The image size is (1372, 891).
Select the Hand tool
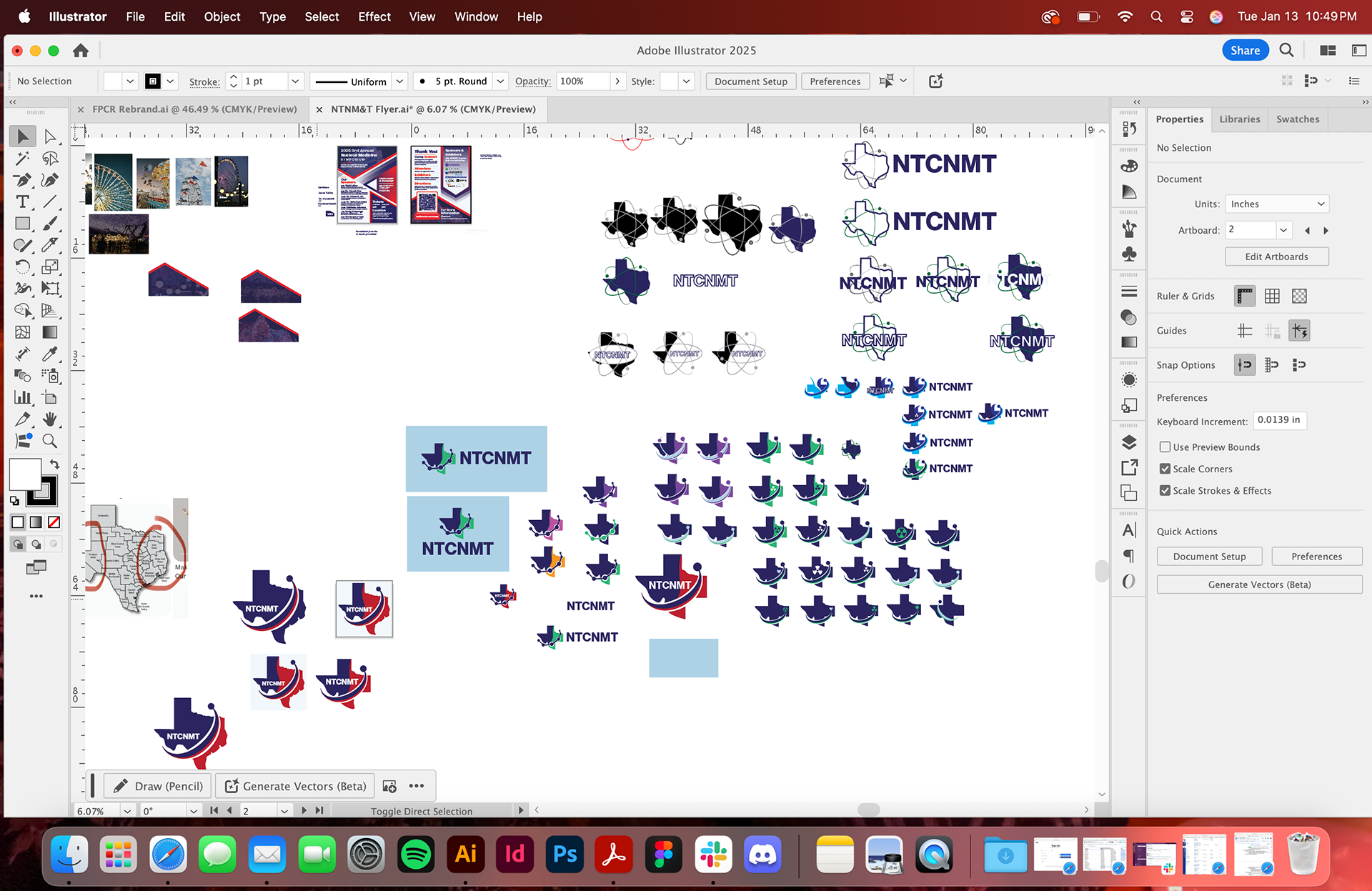tap(51, 420)
